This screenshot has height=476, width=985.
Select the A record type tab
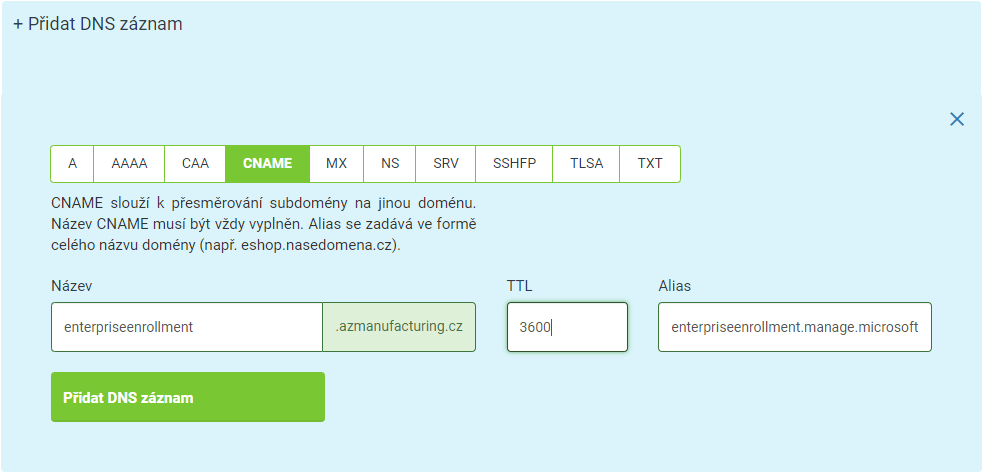(72, 164)
